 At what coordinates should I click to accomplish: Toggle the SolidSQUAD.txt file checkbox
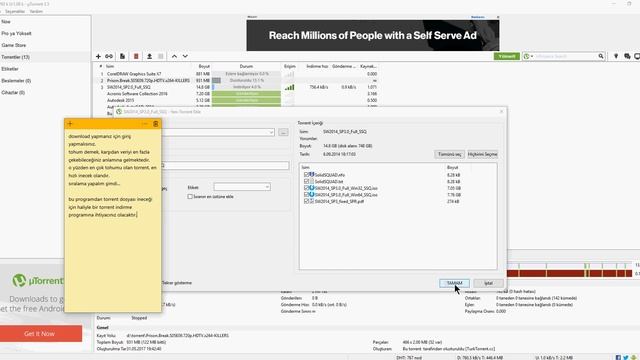pos(306,181)
